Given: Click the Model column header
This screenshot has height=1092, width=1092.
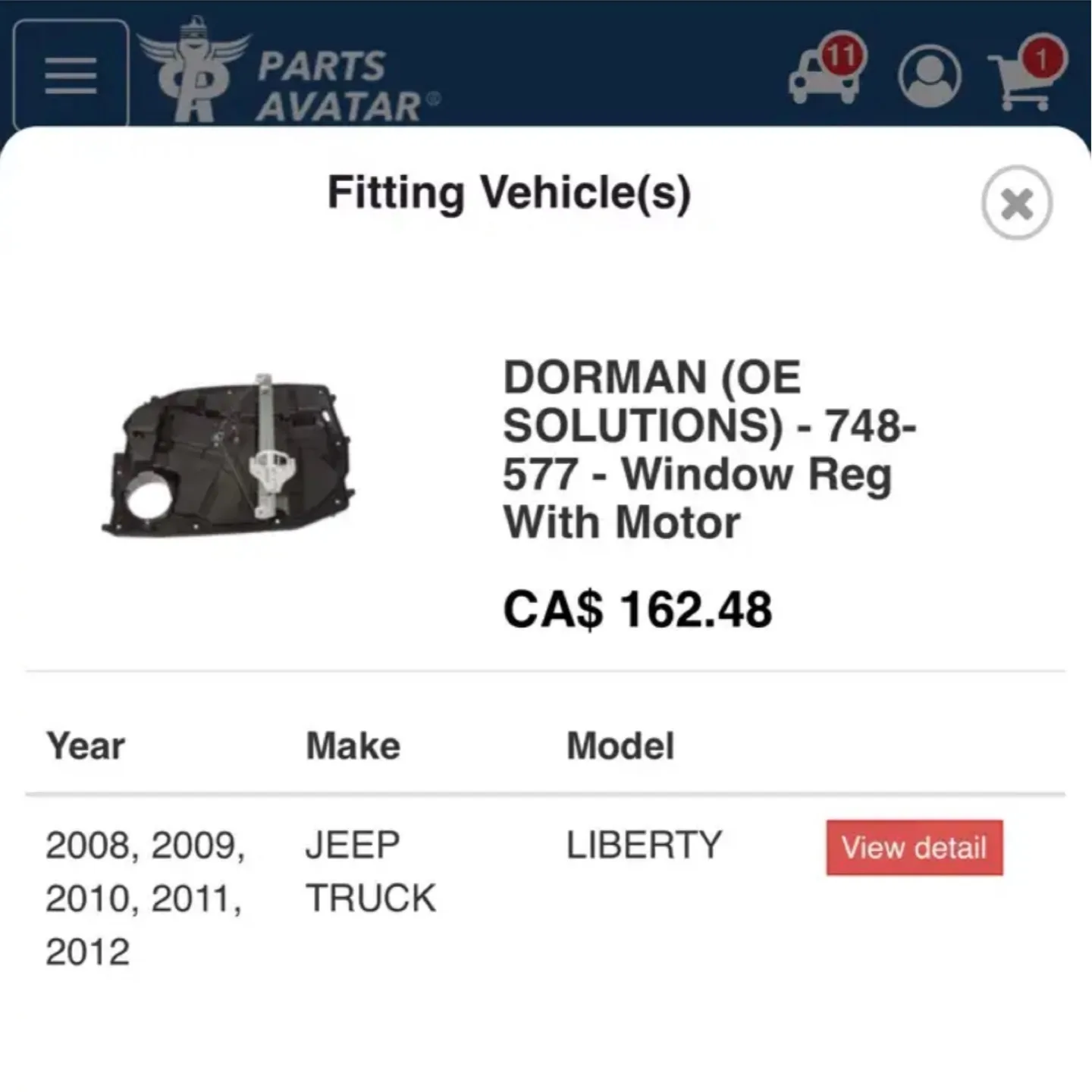Looking at the screenshot, I should coord(620,745).
